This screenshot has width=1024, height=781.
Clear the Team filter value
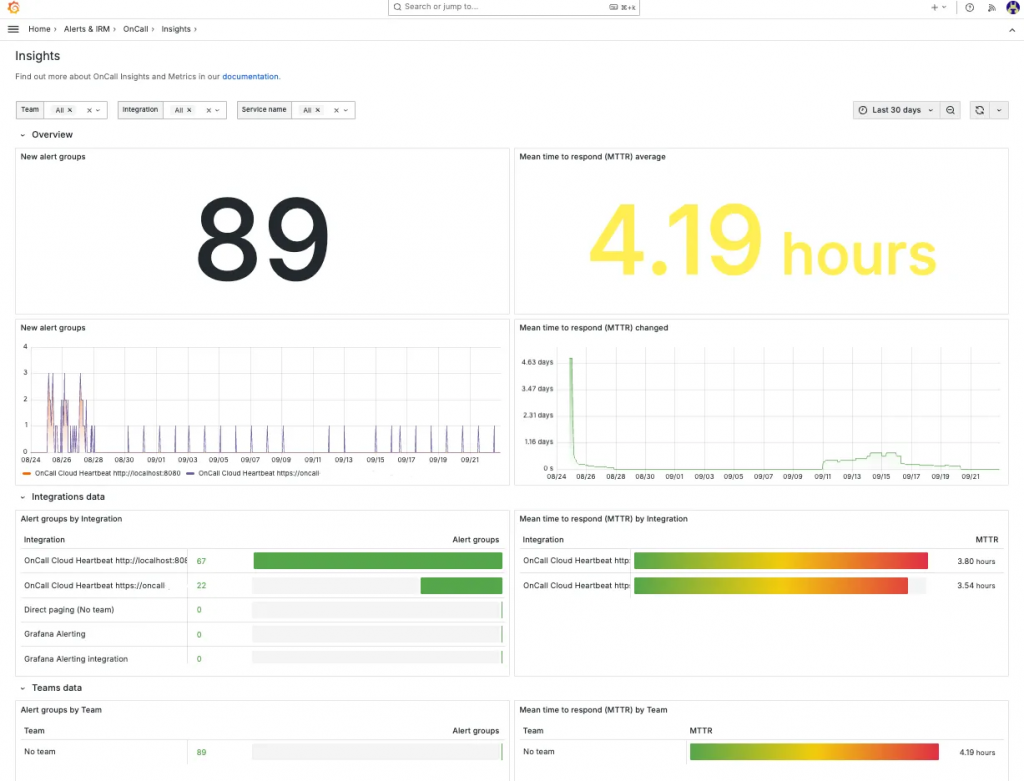click(89, 110)
